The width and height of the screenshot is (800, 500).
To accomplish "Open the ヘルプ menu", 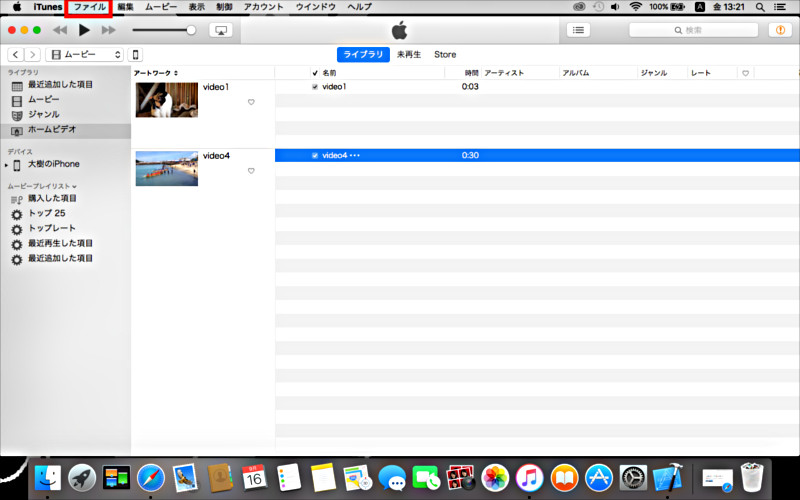I will [359, 7].
